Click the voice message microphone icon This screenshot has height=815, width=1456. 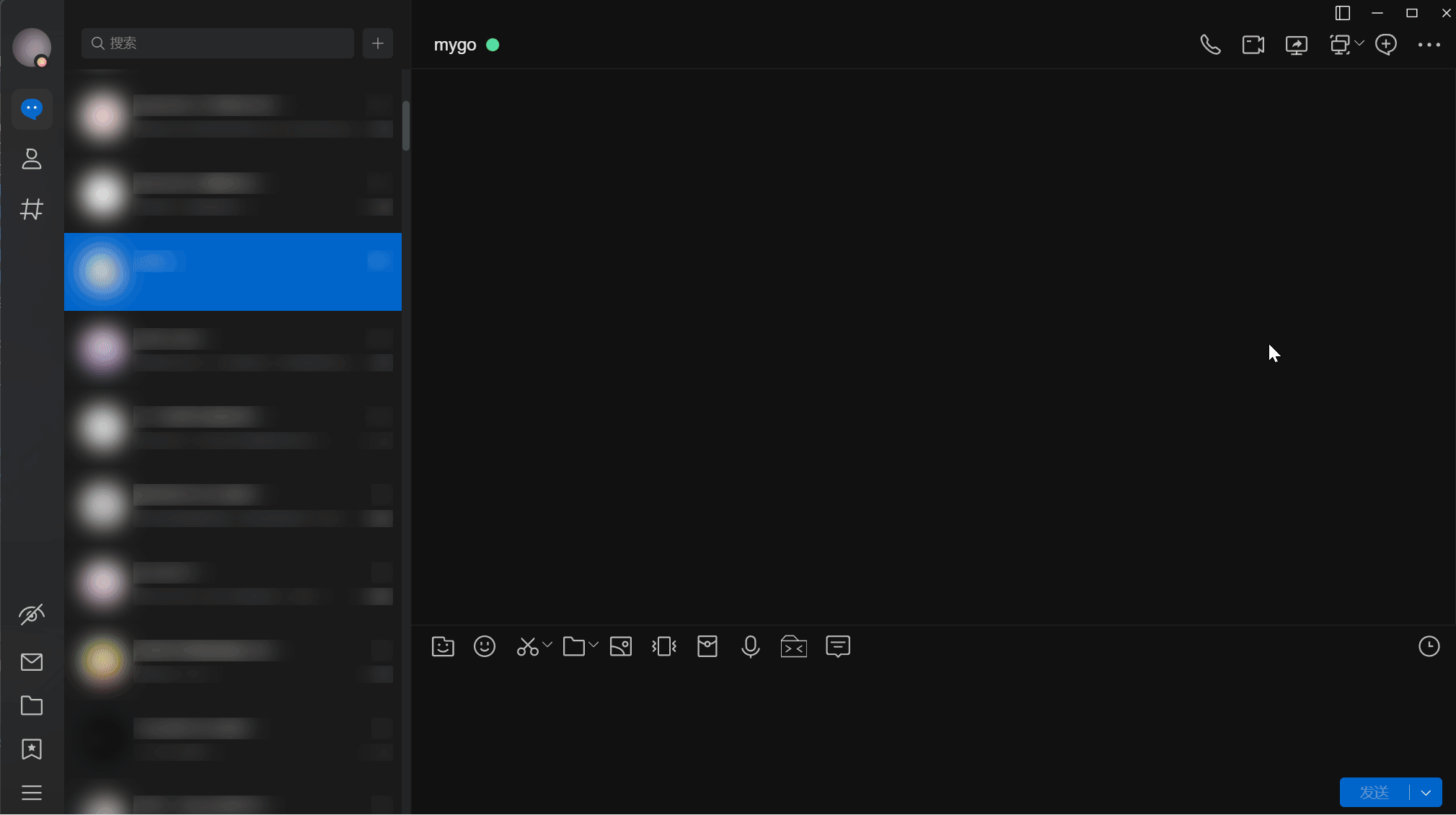[751, 646]
